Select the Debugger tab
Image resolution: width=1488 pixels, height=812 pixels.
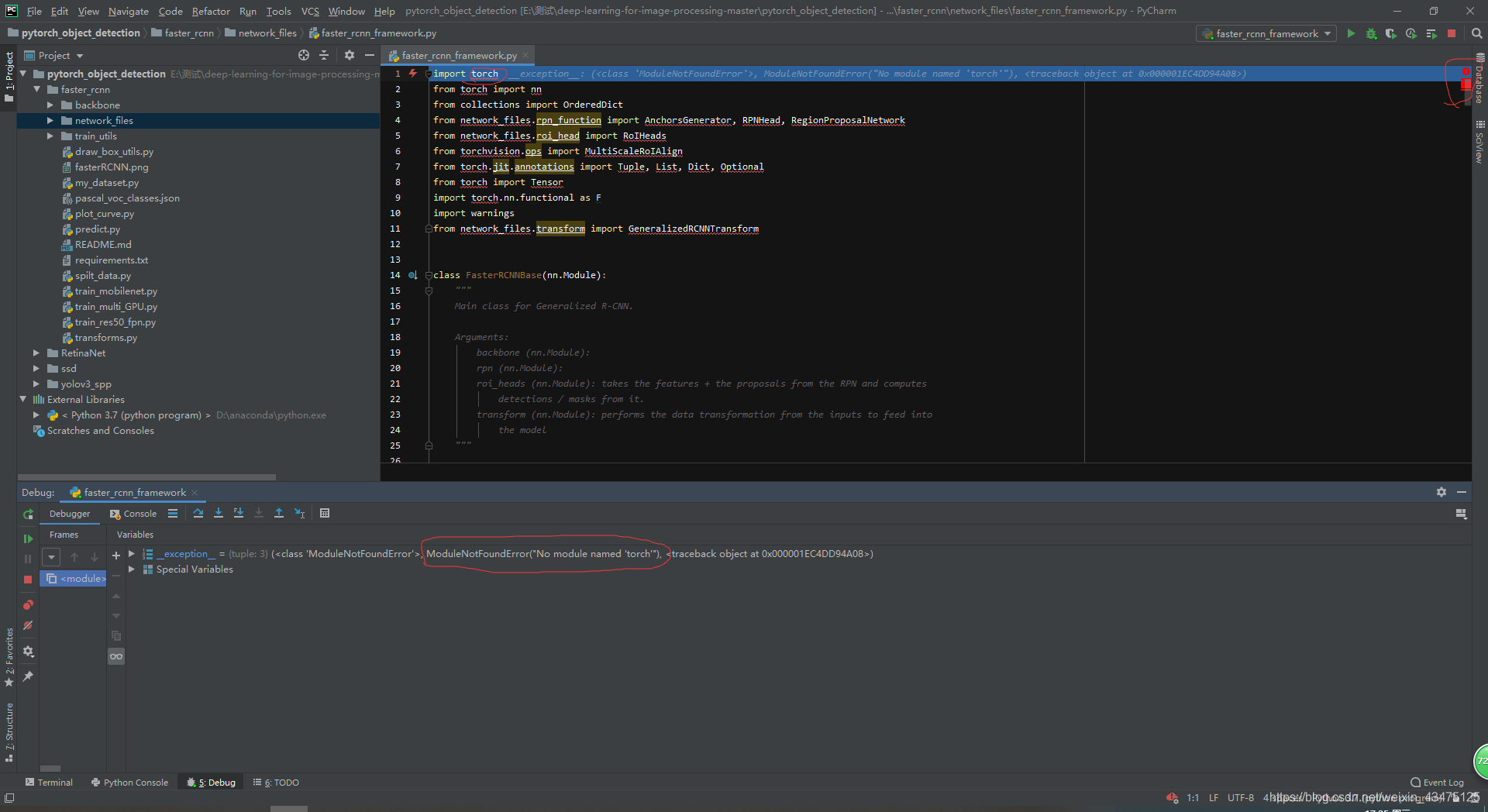click(x=70, y=514)
